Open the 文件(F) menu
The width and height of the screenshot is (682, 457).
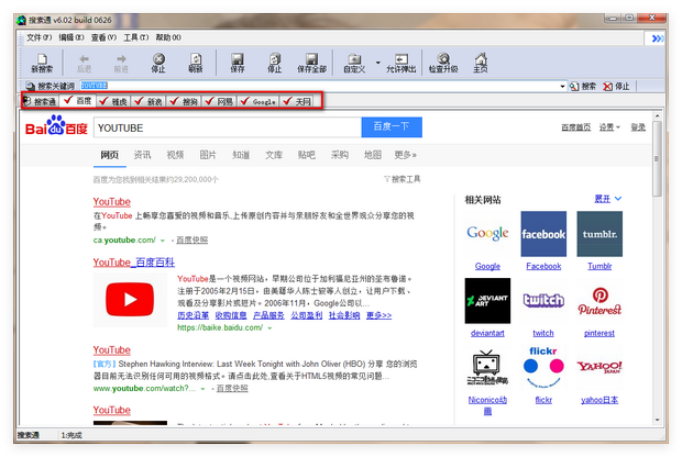point(39,37)
